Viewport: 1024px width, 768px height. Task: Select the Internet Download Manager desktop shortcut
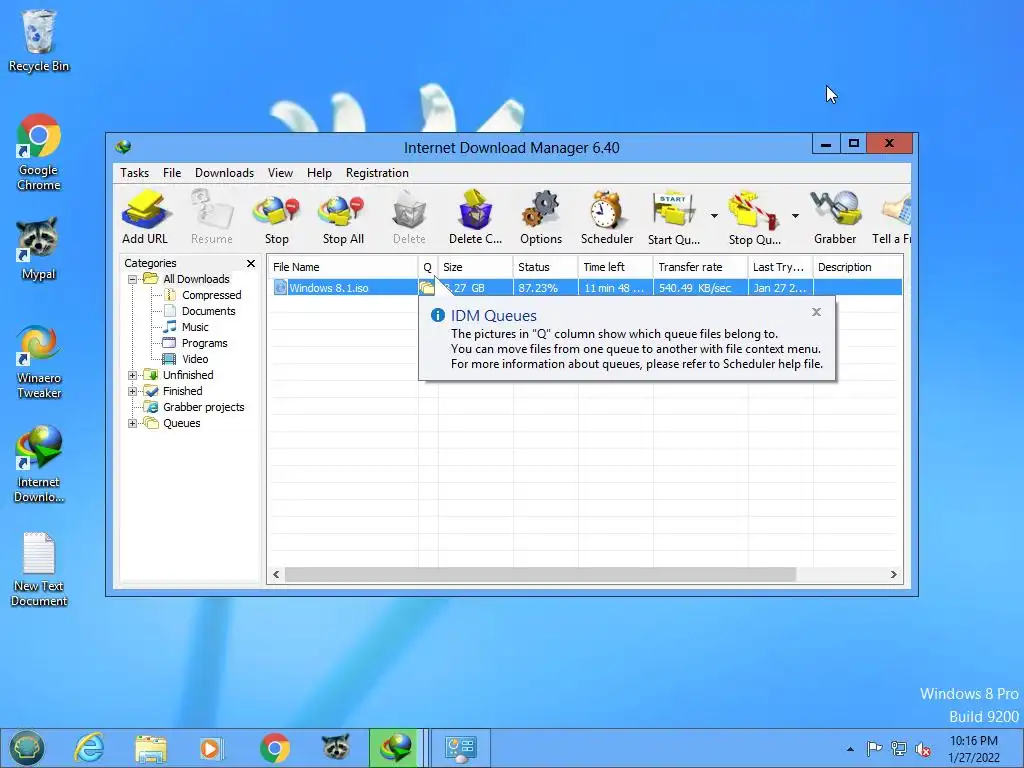[39, 464]
